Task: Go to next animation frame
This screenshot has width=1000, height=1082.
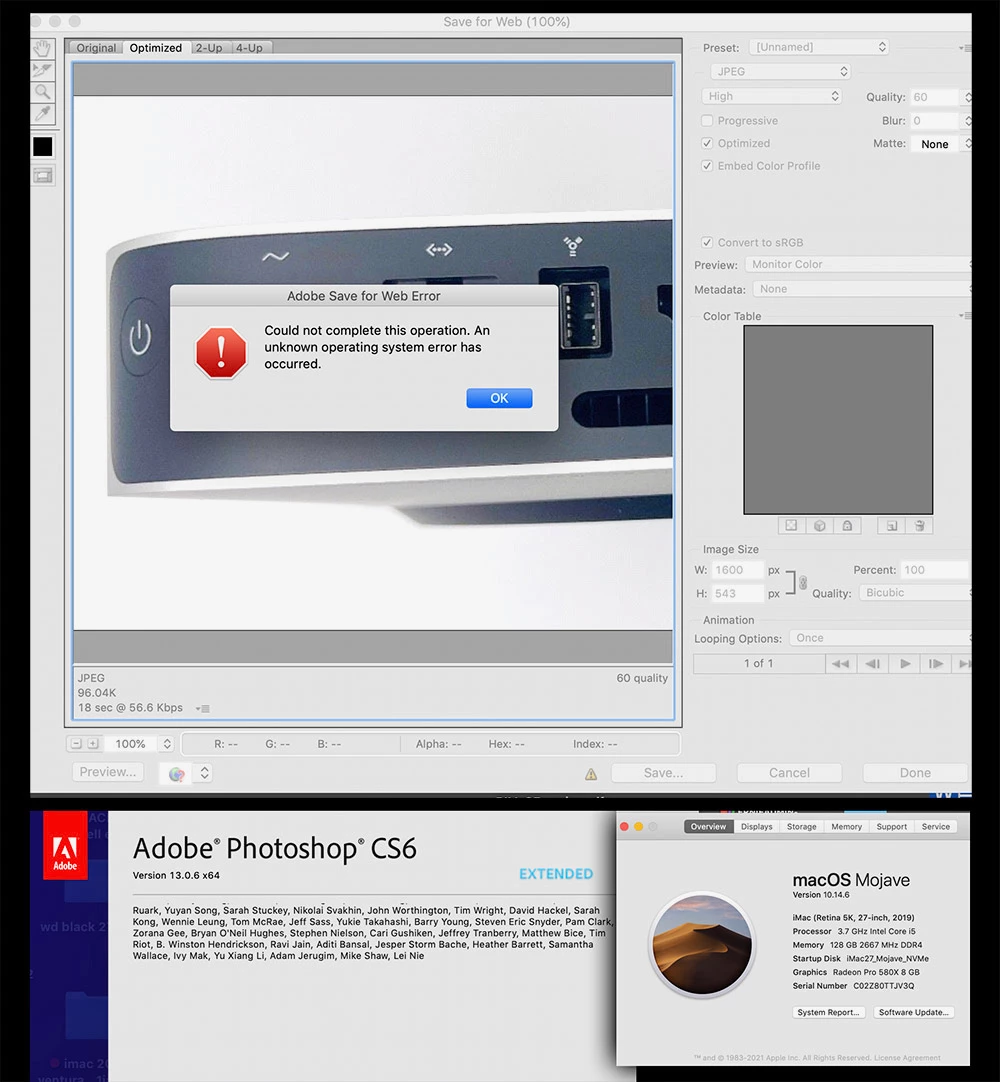Action: pyautogui.click(x=936, y=664)
